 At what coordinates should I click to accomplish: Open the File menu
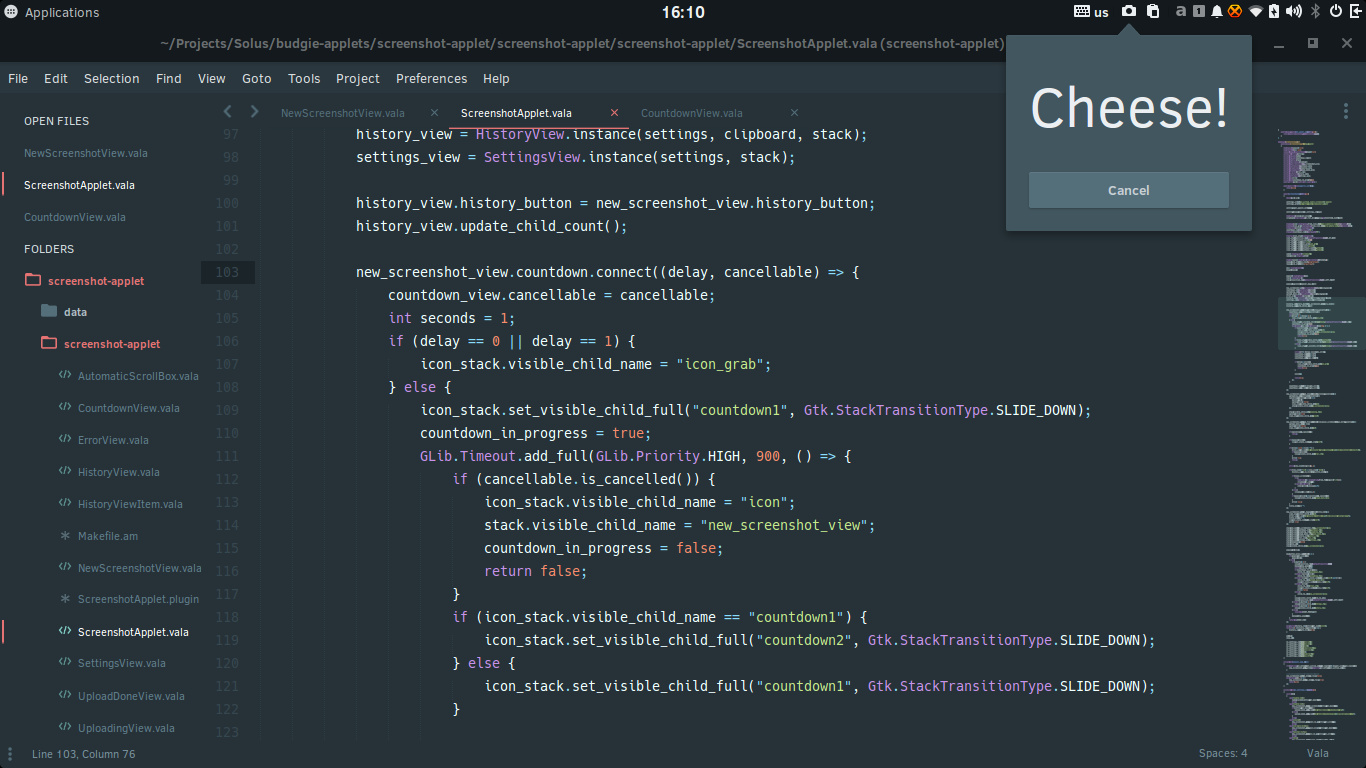pyautogui.click(x=18, y=78)
